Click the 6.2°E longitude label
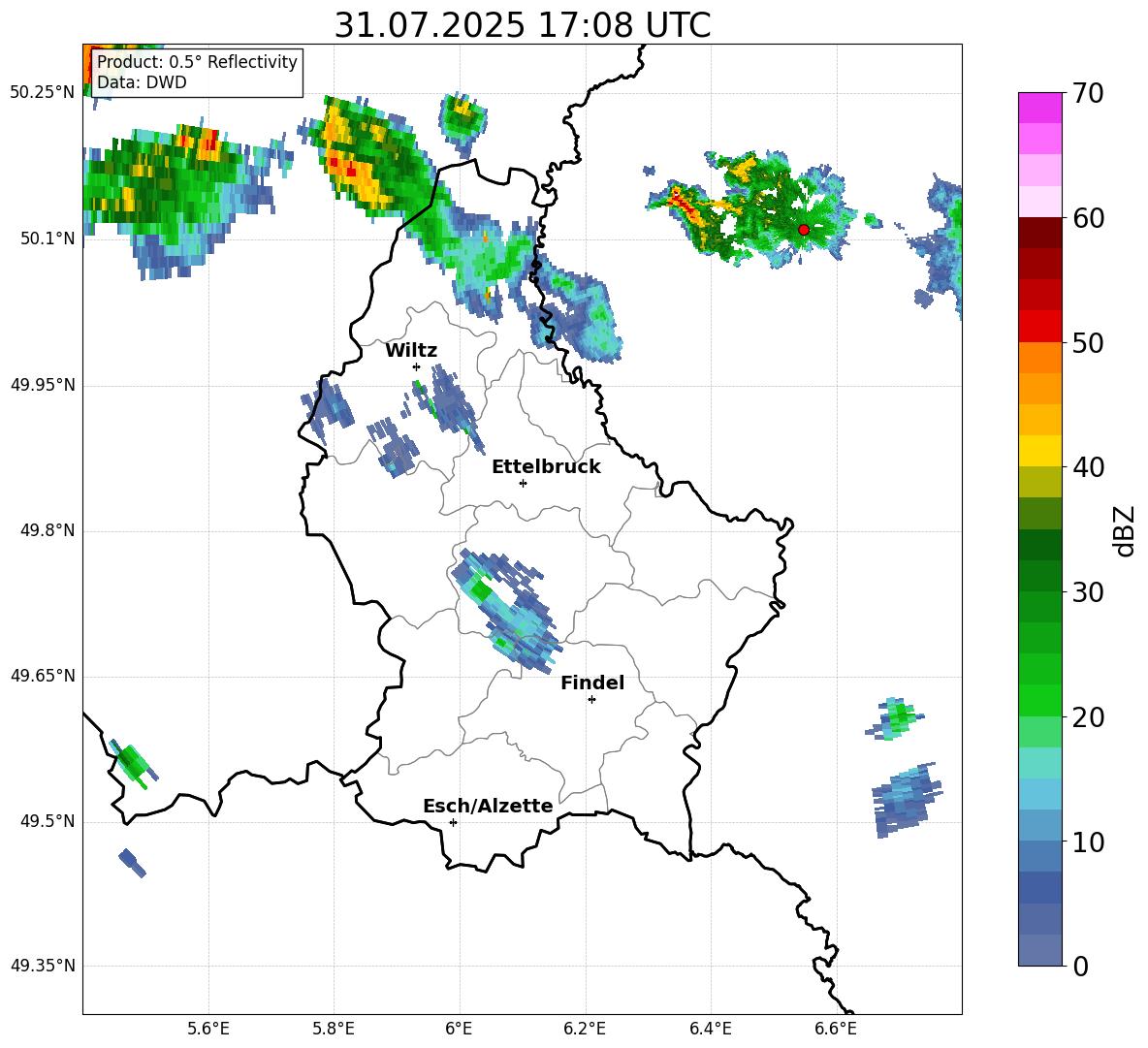This screenshot has width=1148, height=1048. [585, 1030]
